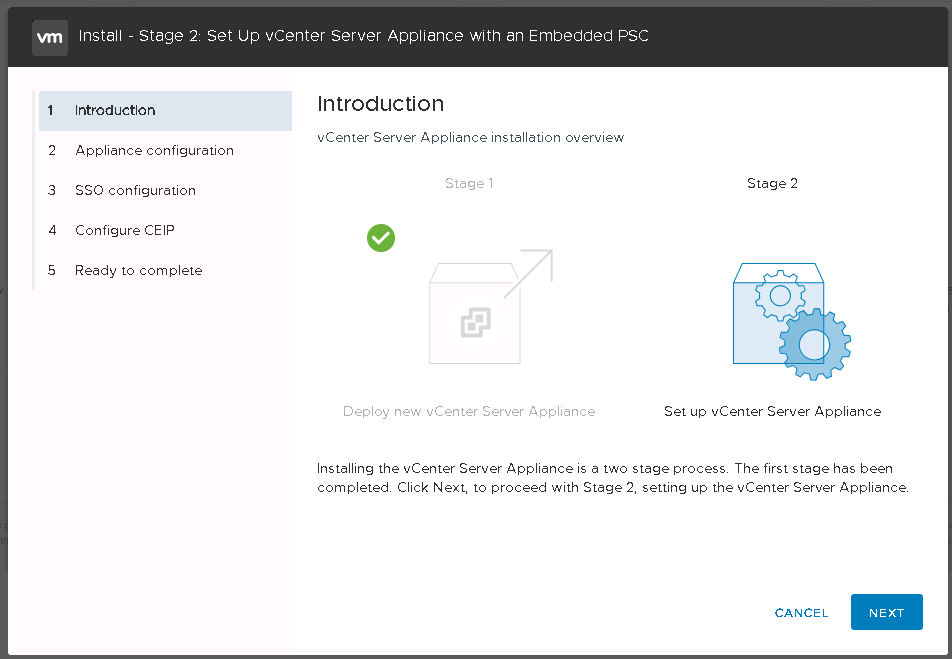Image resolution: width=952 pixels, height=659 pixels.
Task: Click the Introduction page heading
Action: [380, 104]
